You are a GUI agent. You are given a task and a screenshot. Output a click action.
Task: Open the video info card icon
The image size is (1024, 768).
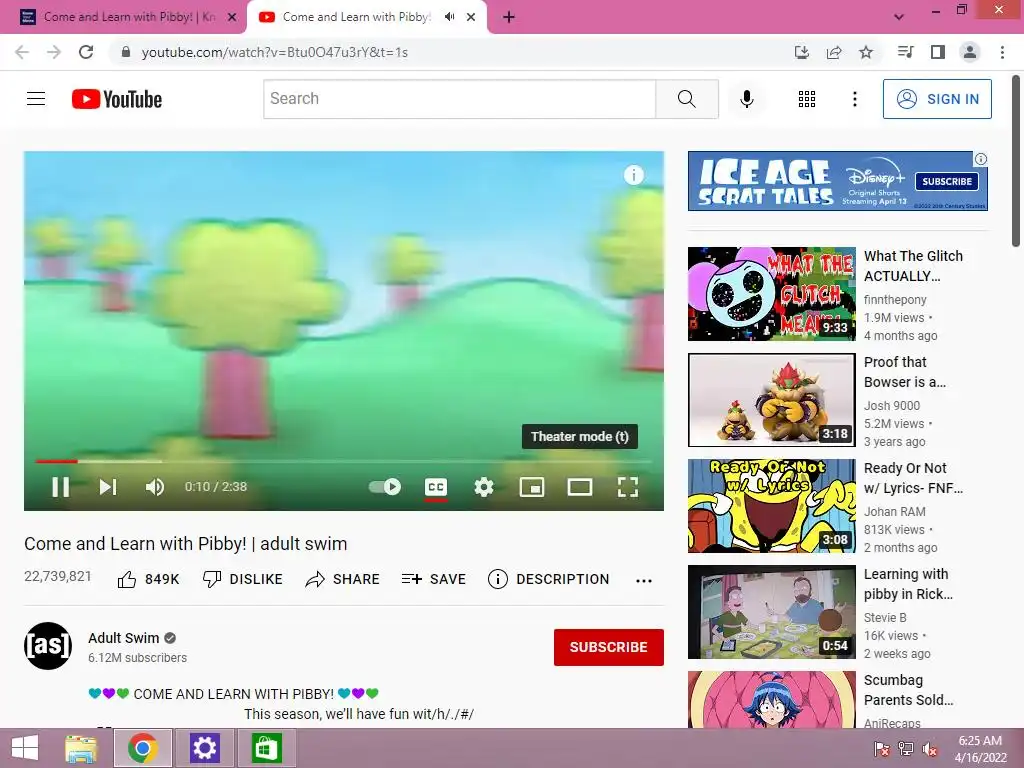633,175
